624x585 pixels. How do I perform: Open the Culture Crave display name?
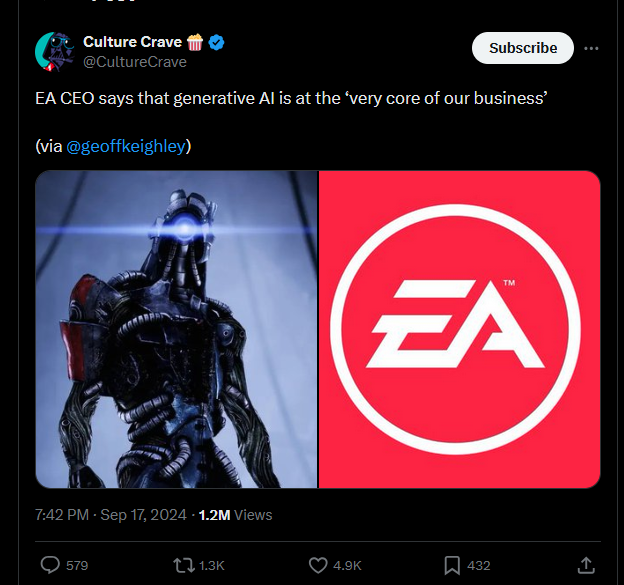click(133, 42)
